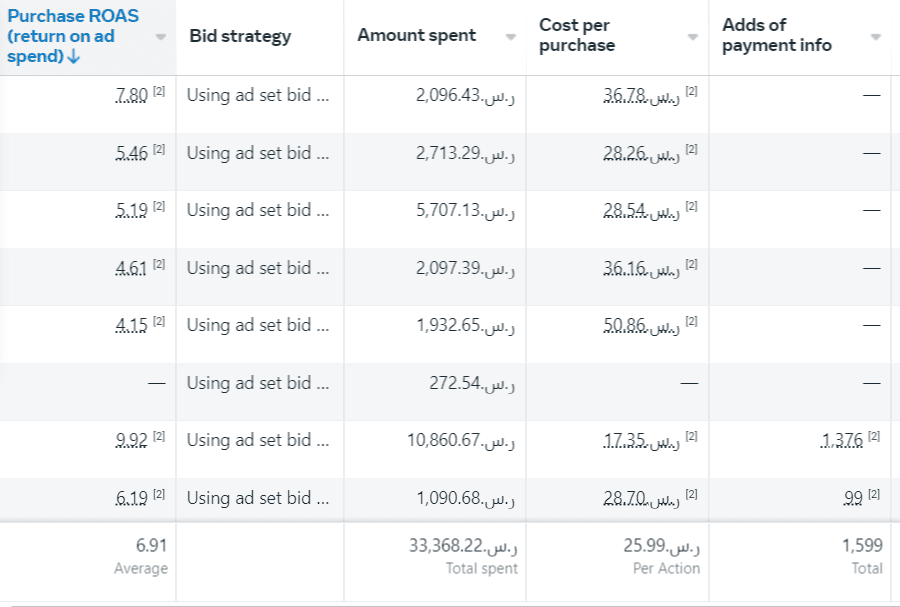Image resolution: width=900 pixels, height=607 pixels.
Task: Click the 9.92 ROAS value
Action: 132,440
